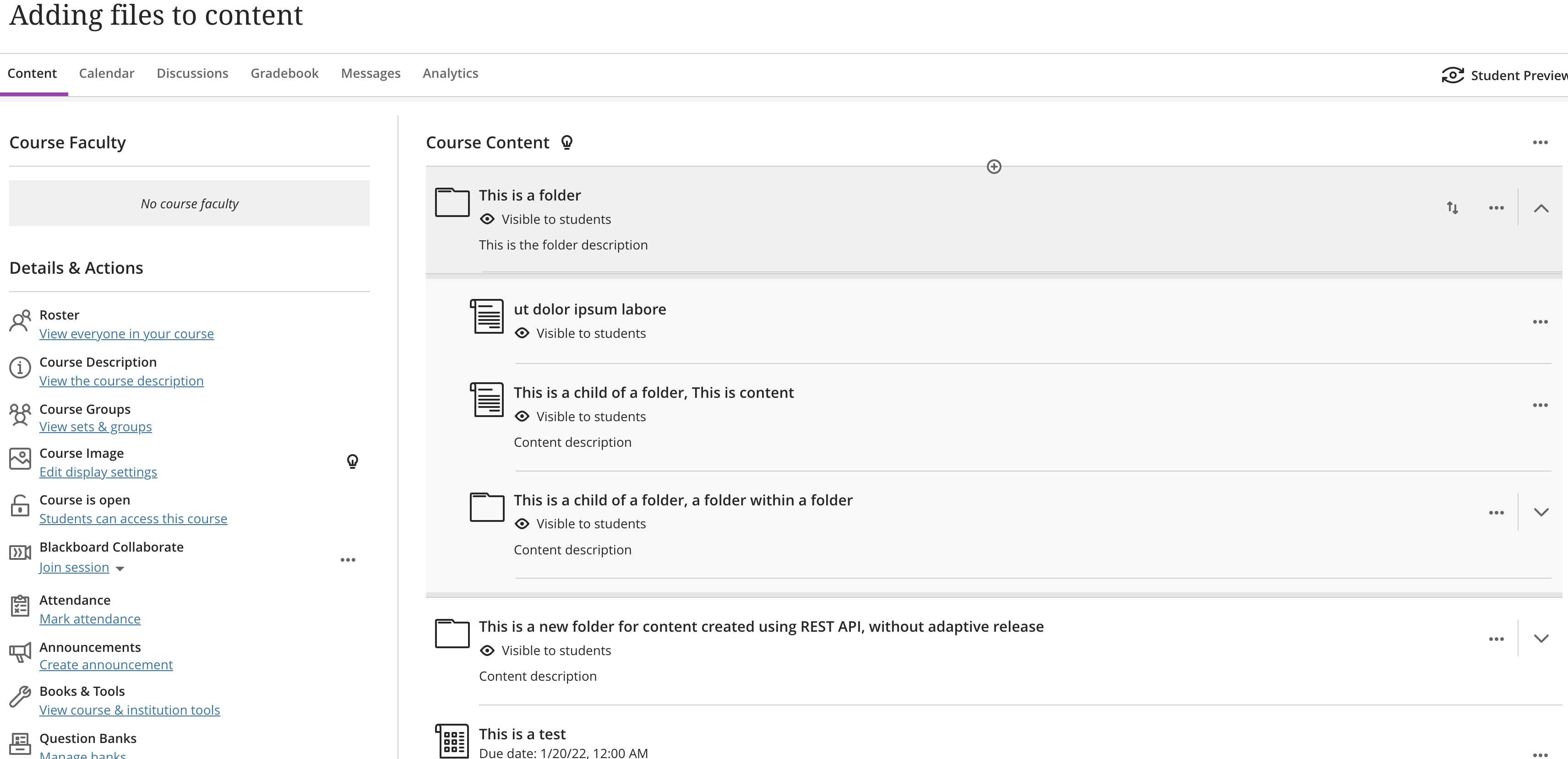Screen dimensions: 1568x759
Task: Click the lightbulb beside Course Image
Action: 353,461
